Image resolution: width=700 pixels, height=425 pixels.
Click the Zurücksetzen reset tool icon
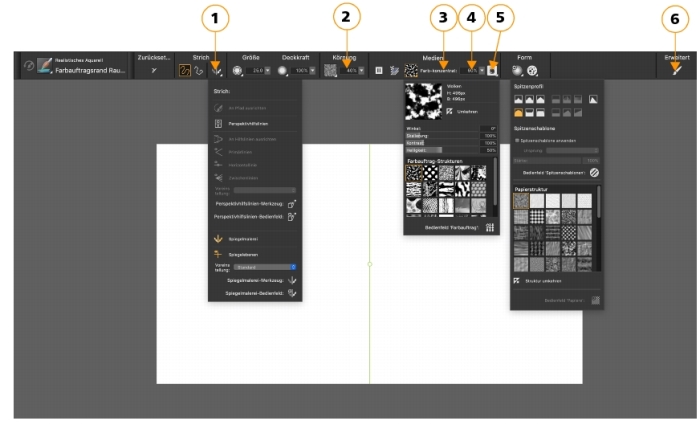[x=153, y=71]
